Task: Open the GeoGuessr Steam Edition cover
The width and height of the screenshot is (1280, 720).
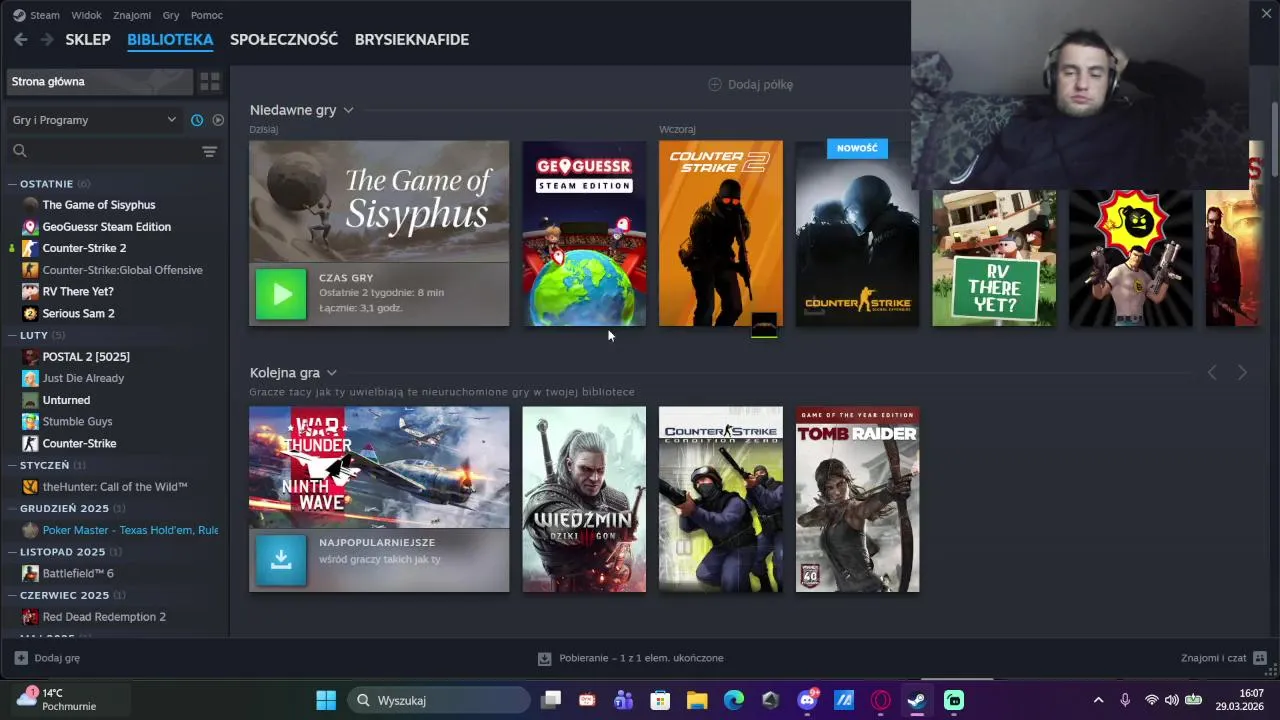Action: point(584,233)
